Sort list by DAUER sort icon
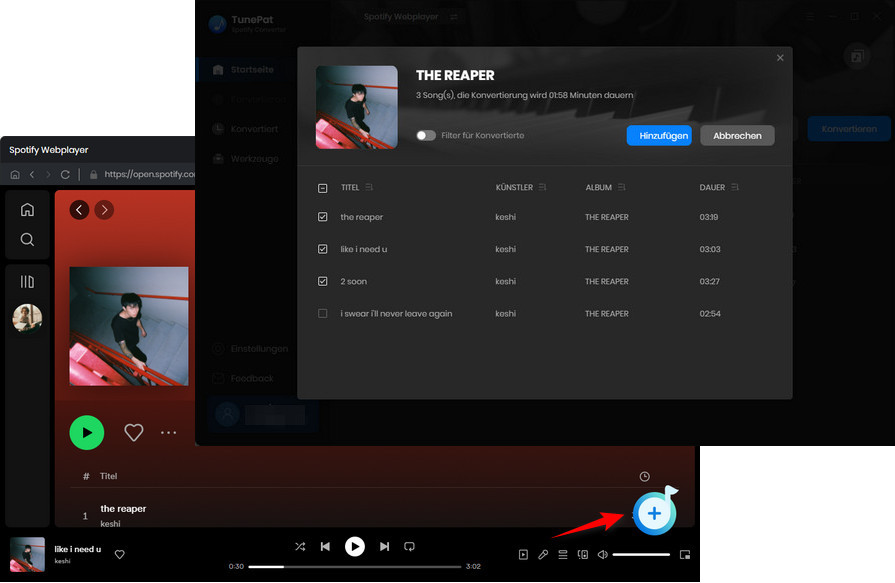 point(735,187)
